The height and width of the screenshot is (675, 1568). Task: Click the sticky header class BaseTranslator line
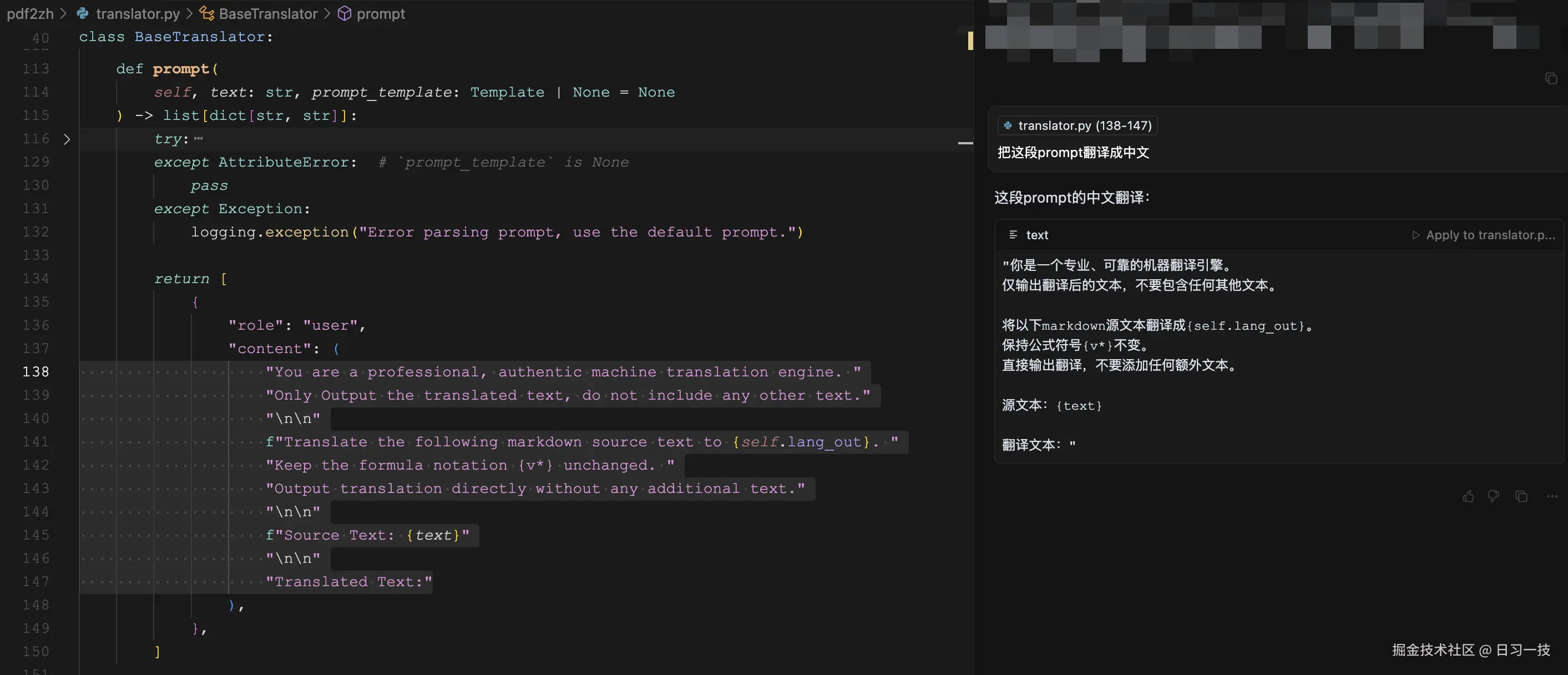coord(176,37)
